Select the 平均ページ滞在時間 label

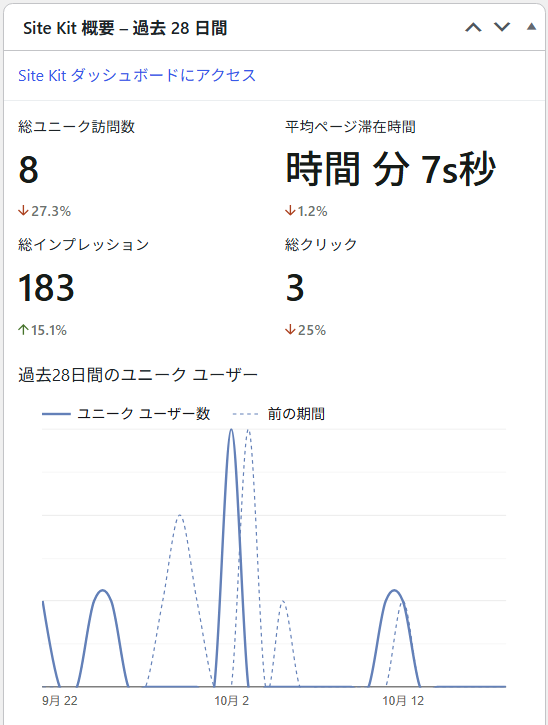350,127
